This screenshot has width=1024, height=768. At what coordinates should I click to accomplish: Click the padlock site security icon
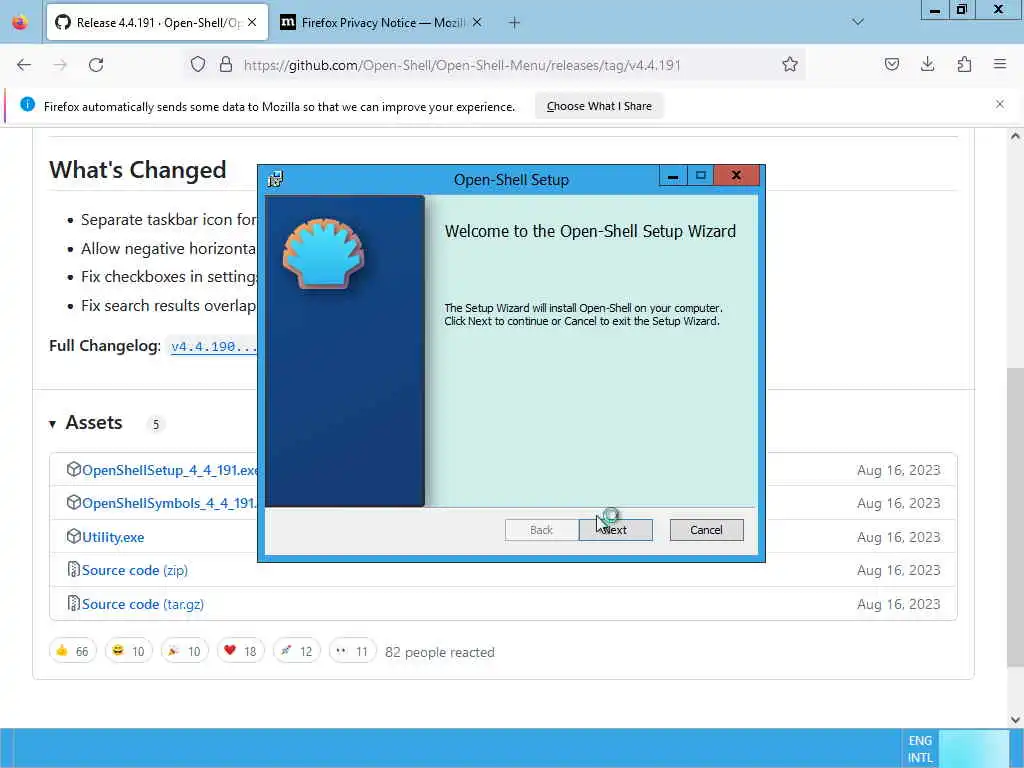[225, 64]
